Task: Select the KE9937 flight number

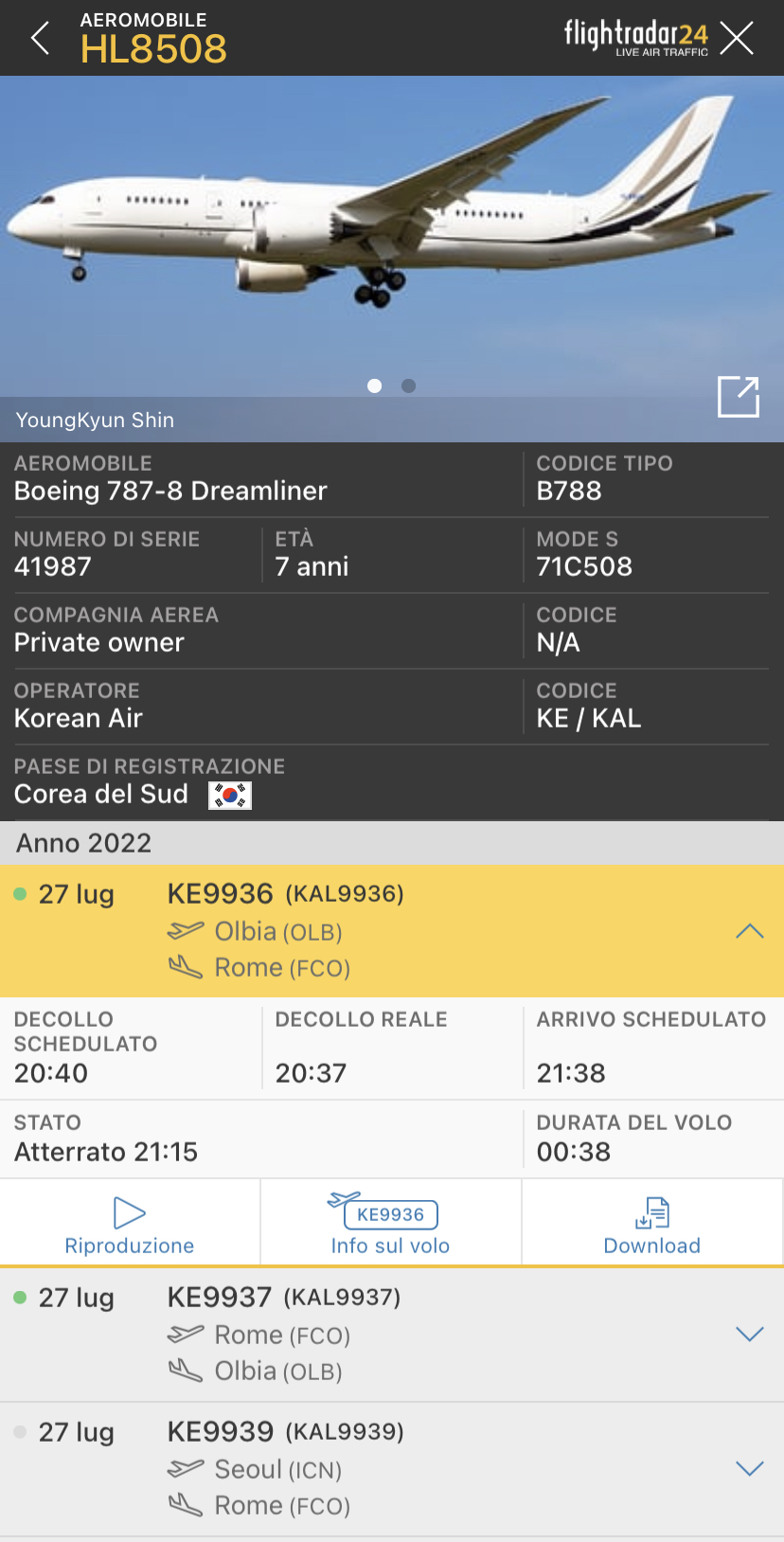Action: [x=220, y=1297]
